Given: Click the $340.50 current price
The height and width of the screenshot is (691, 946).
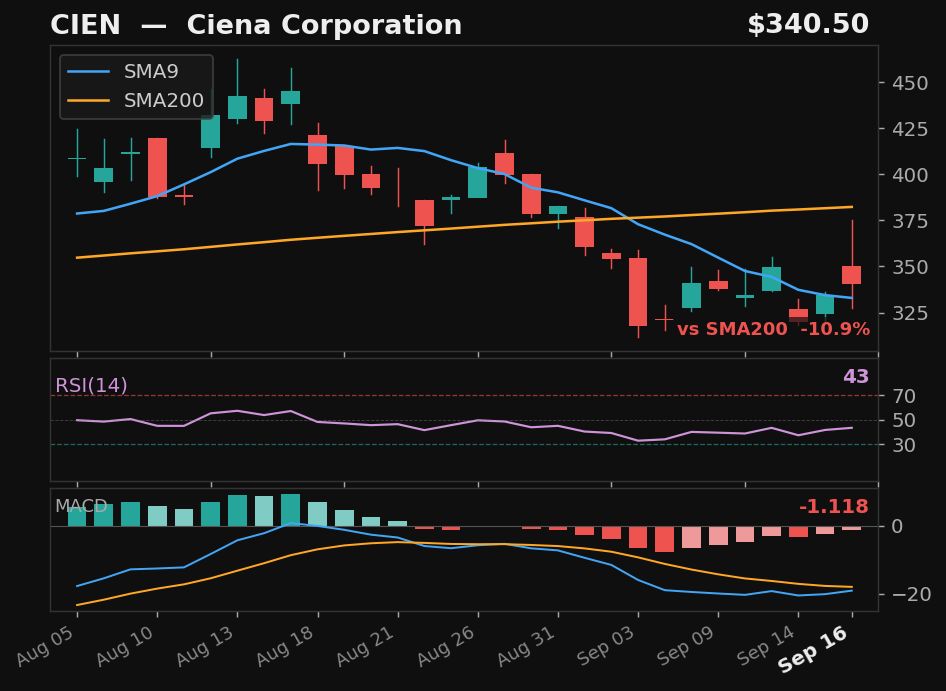Looking at the screenshot, I should click(808, 25).
